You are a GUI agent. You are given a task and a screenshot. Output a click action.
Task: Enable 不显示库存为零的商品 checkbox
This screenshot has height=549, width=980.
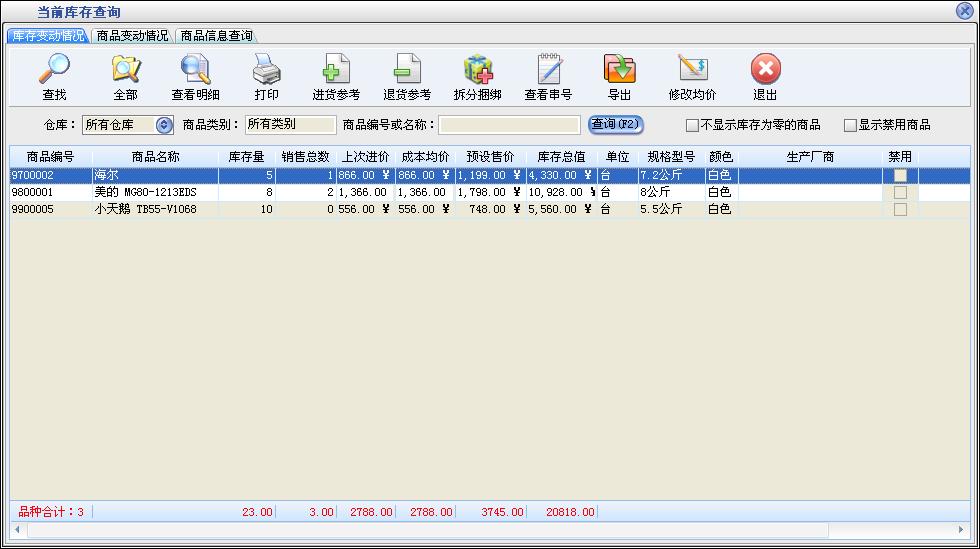[692, 125]
